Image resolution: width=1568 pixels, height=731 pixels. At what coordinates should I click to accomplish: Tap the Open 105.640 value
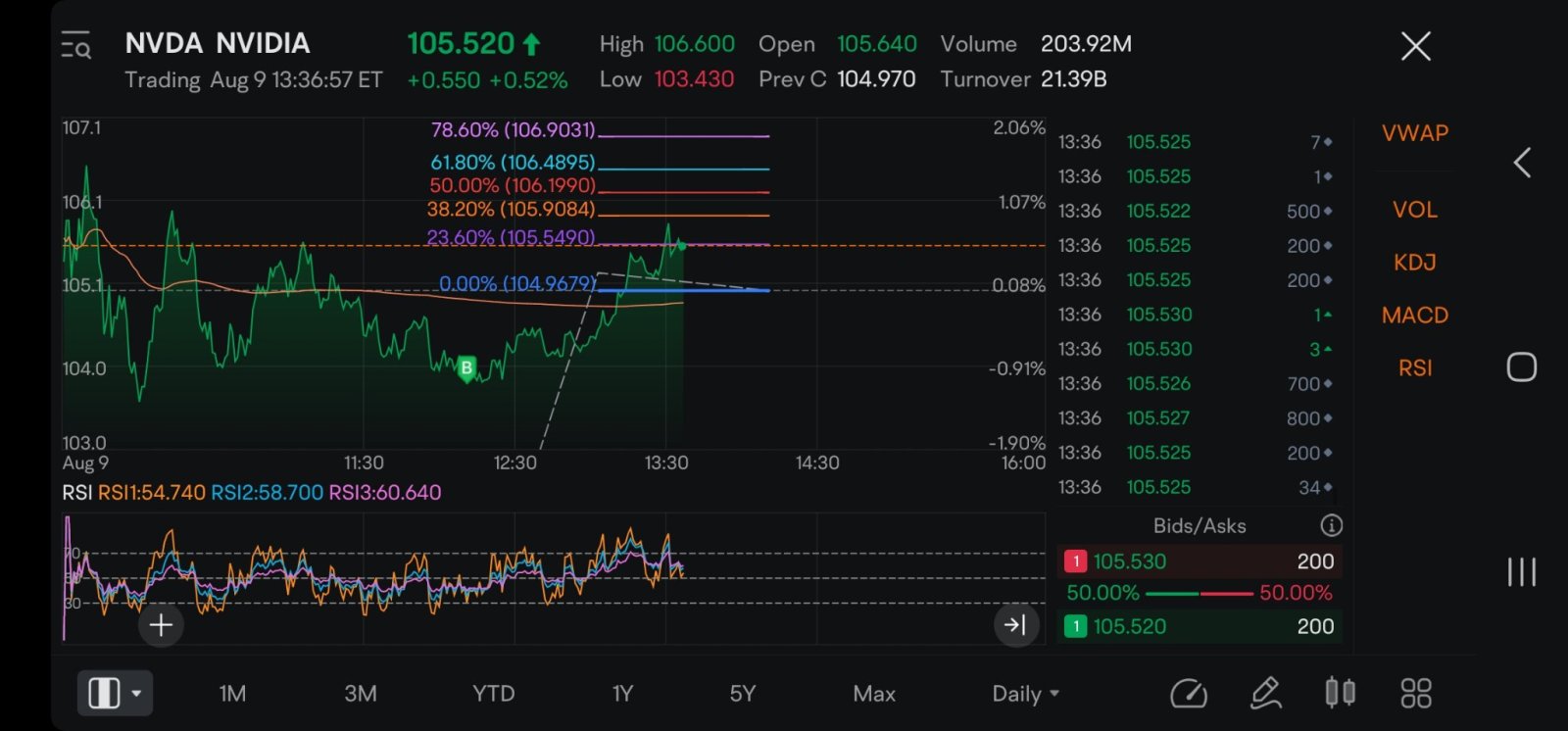[877, 44]
